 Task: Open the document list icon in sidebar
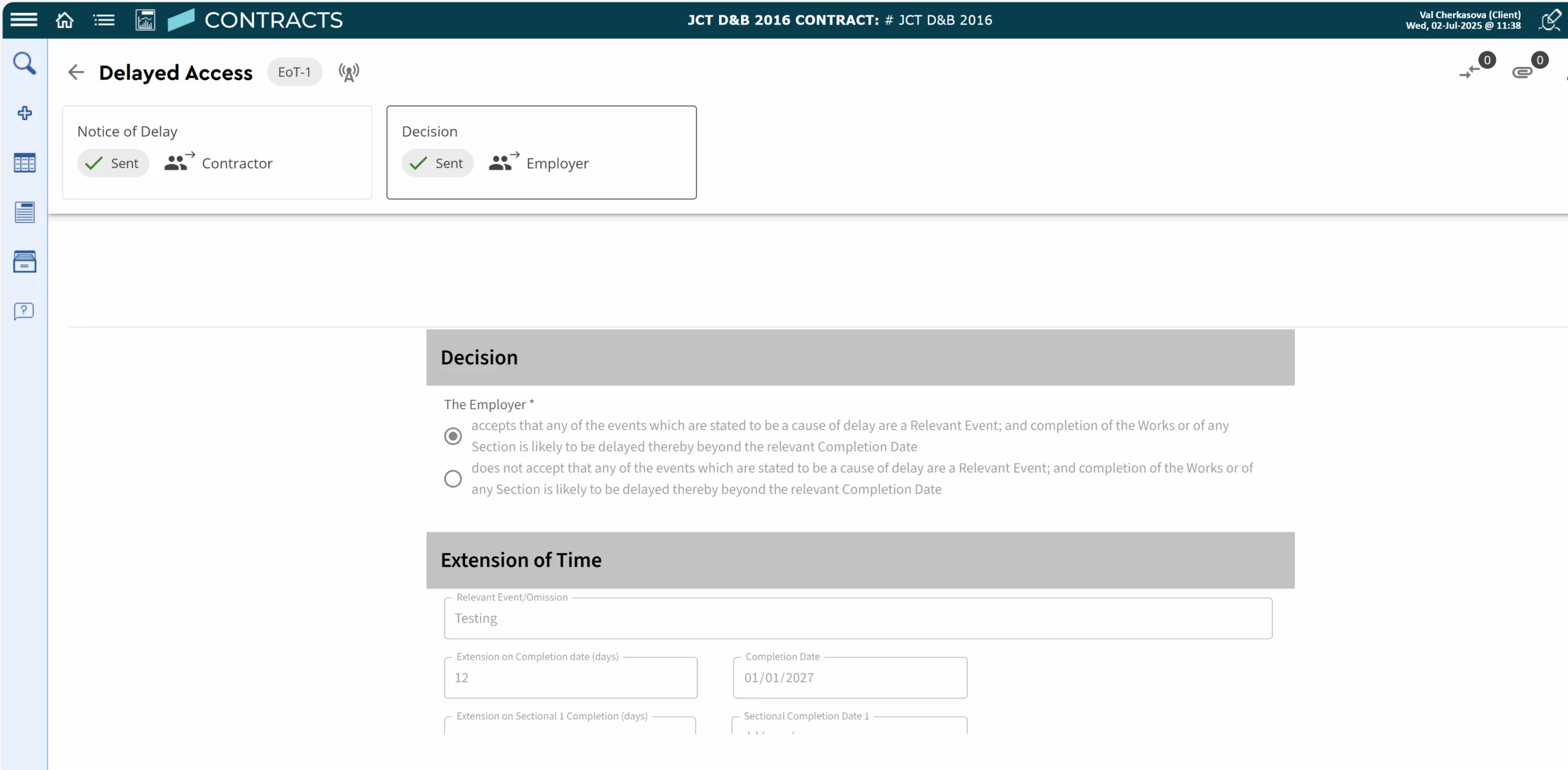point(24,212)
